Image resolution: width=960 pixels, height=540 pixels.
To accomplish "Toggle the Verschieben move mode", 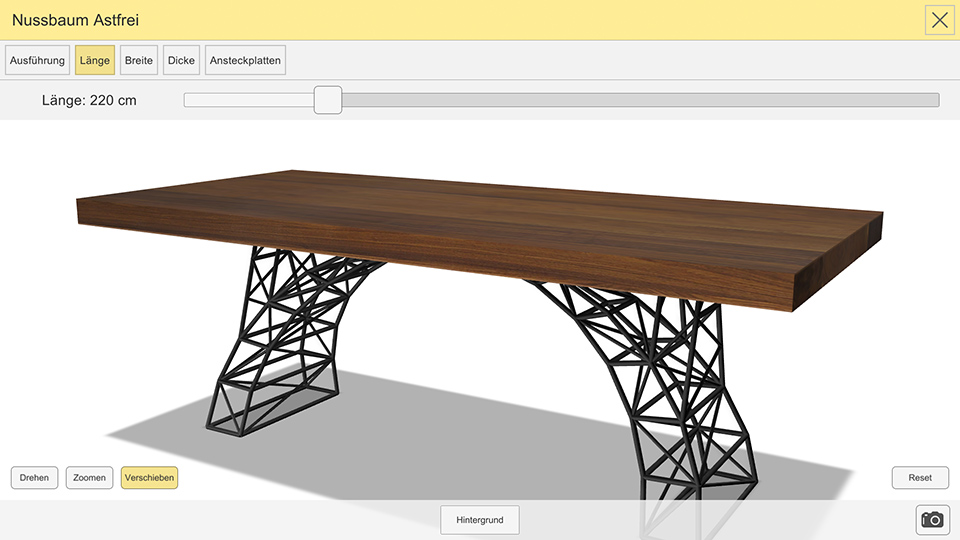I will coord(149,478).
